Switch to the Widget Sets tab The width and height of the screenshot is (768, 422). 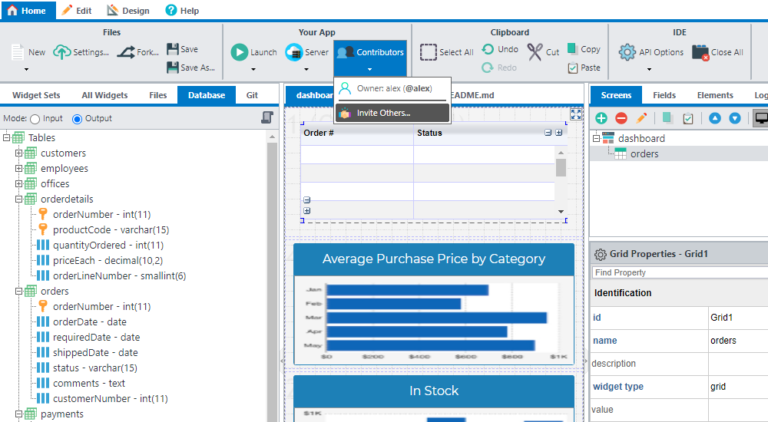pos(35,95)
